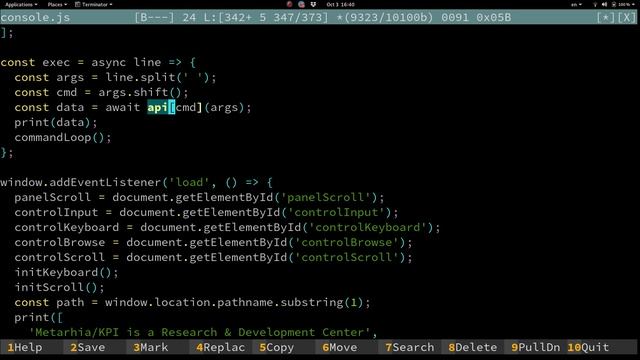640x360 pixels.
Task: Click the console.js file name in status line
Action: pyautogui.click(x=36, y=18)
